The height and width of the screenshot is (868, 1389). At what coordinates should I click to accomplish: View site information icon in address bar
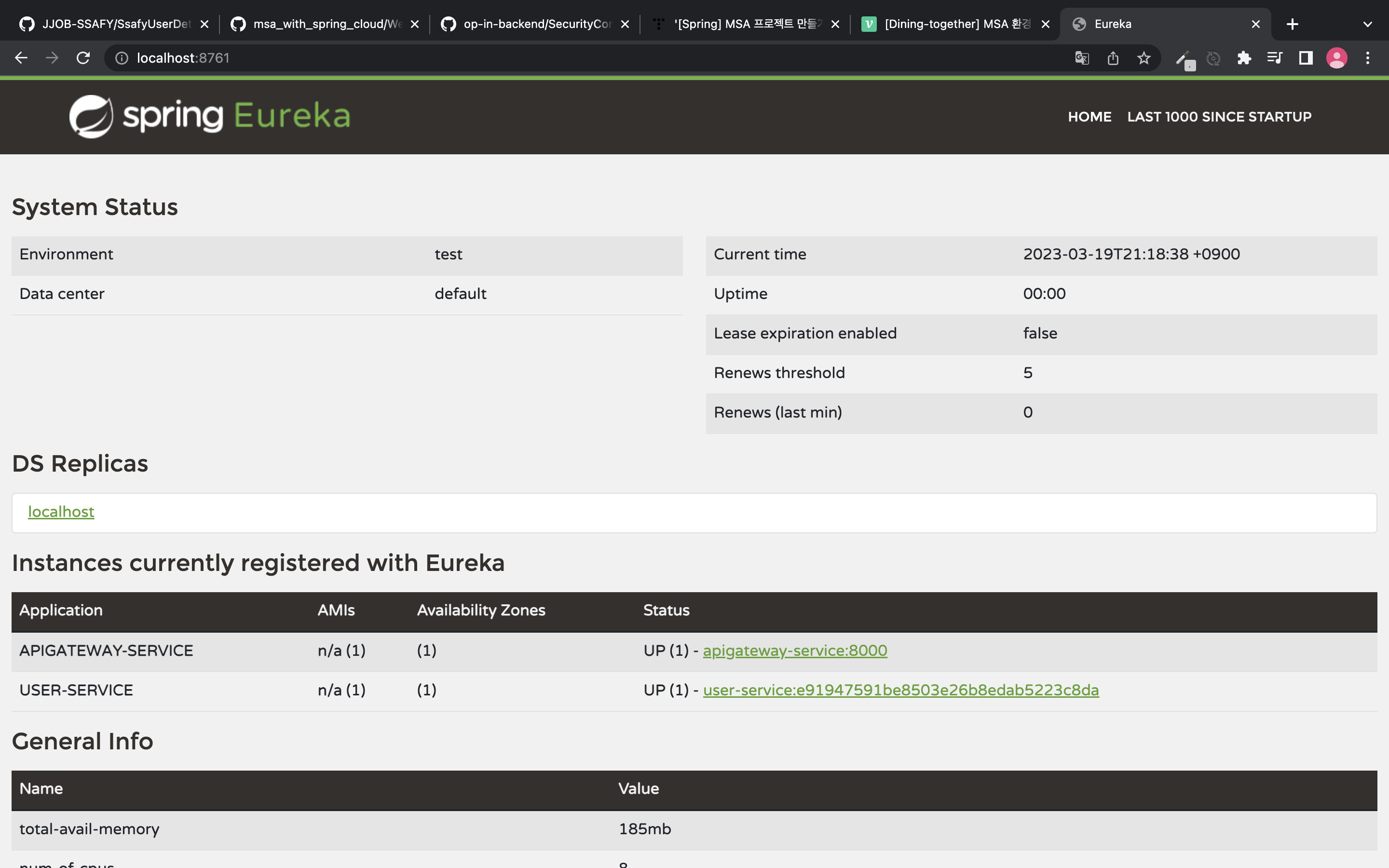tap(122, 58)
